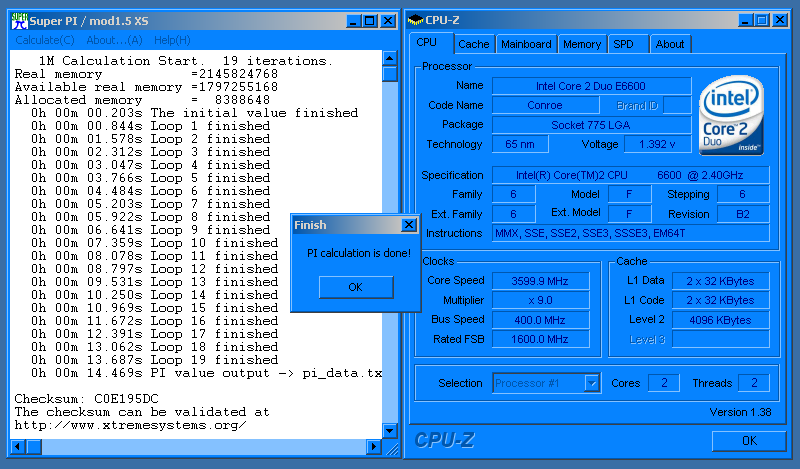Click the '1M Calculation Start. 19 iterations.' line
The height and width of the screenshot is (469, 800).
click(186, 61)
